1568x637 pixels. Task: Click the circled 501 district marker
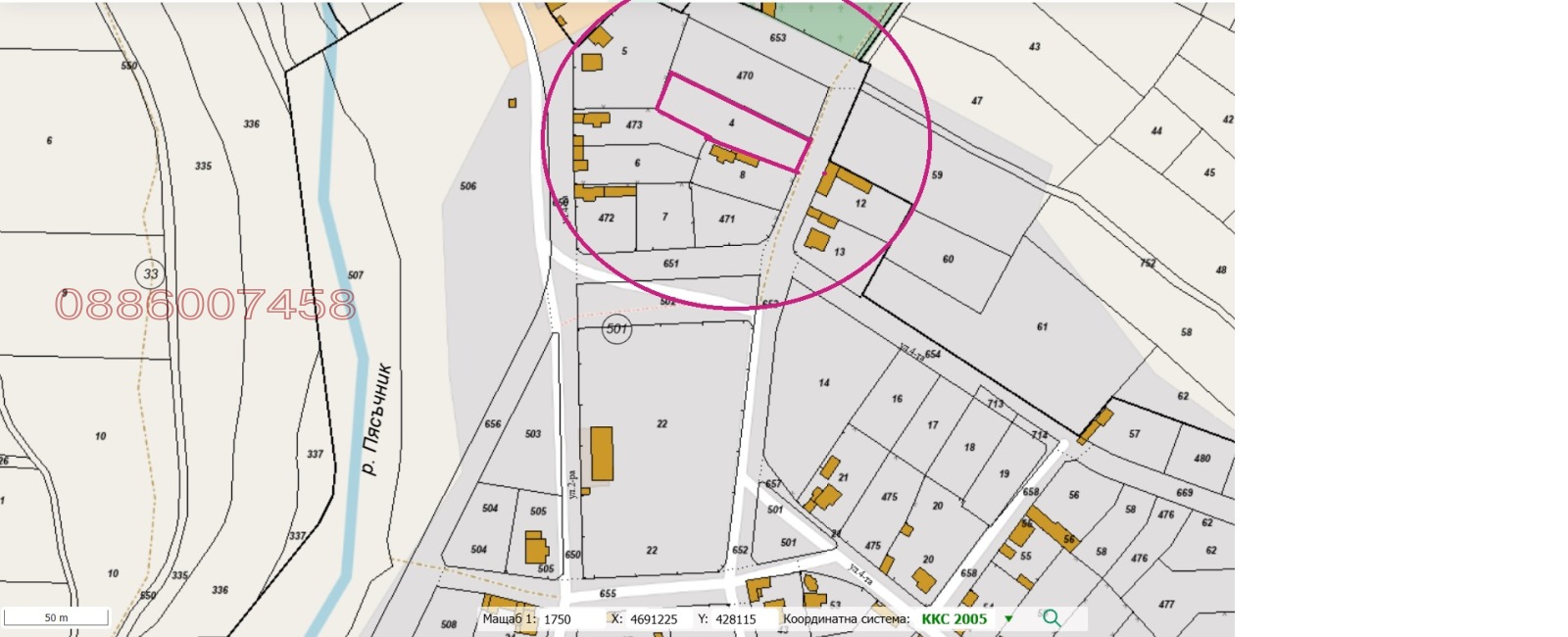(616, 329)
